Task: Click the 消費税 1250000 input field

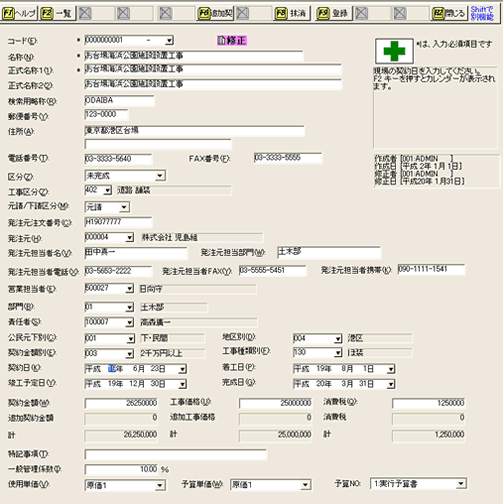Action: pyautogui.click(x=429, y=403)
